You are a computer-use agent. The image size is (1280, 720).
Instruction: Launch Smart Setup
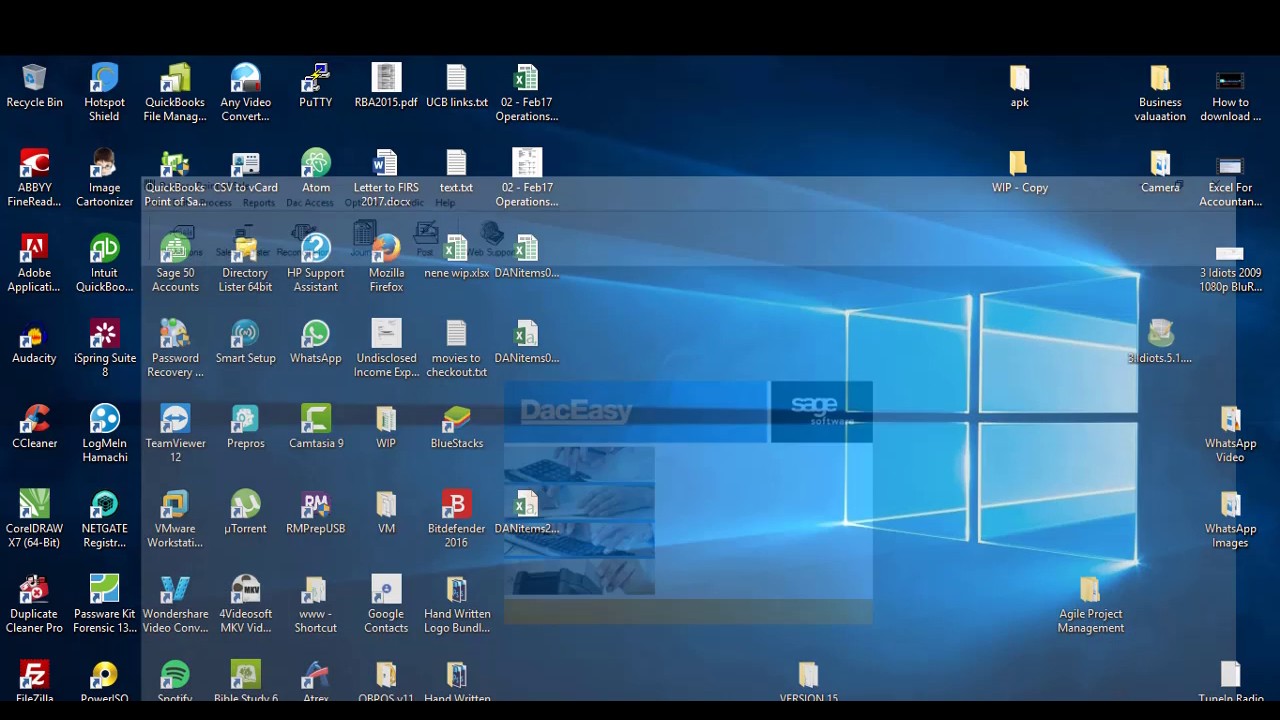click(x=245, y=342)
